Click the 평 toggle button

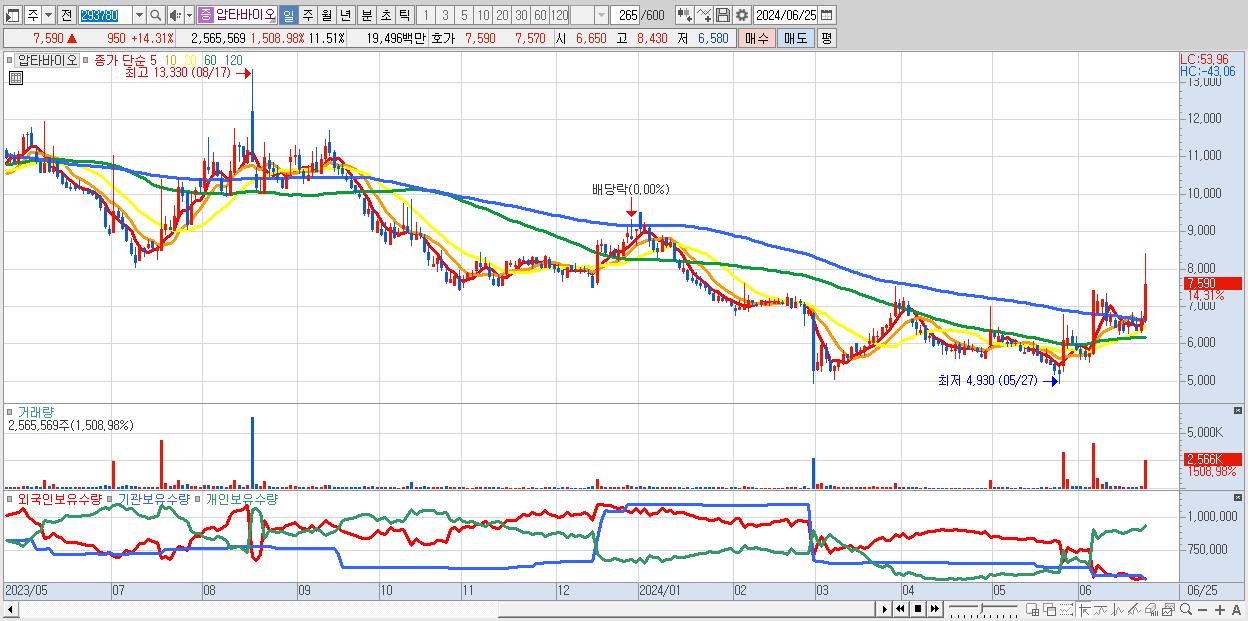826,38
